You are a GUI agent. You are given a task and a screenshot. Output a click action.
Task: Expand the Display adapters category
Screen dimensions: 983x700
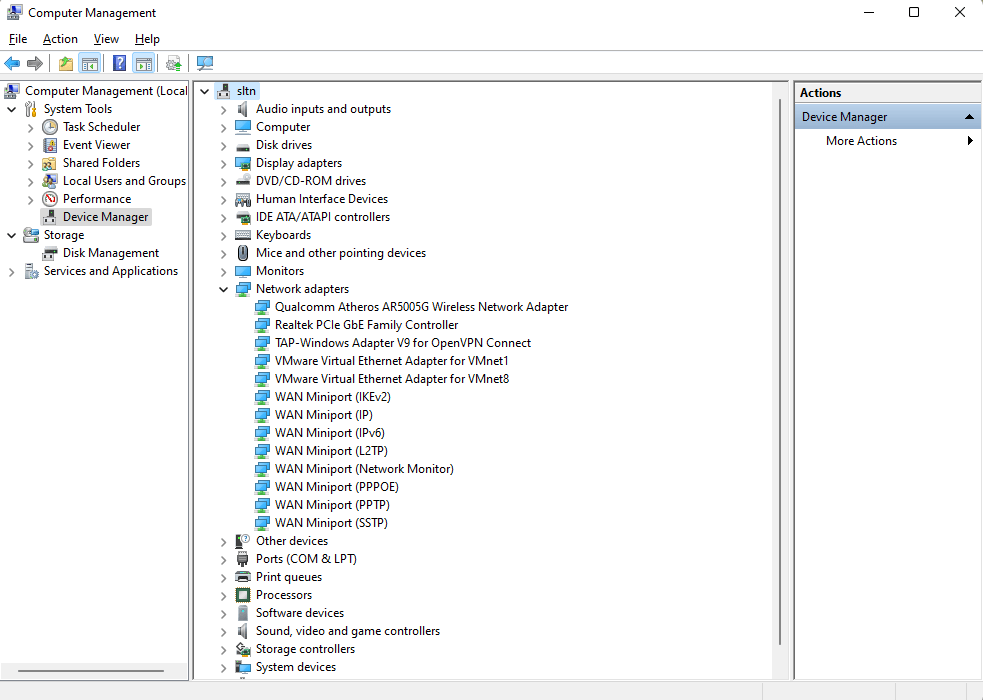click(x=223, y=163)
